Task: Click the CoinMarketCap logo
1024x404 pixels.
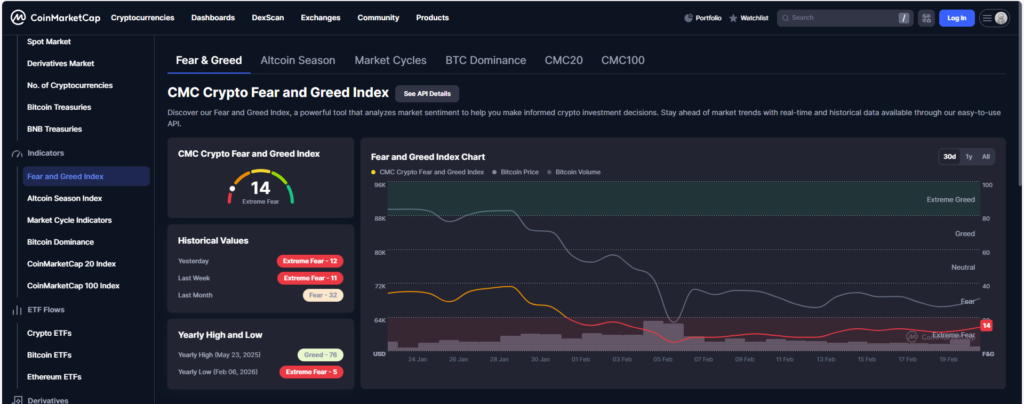Action: pos(56,18)
